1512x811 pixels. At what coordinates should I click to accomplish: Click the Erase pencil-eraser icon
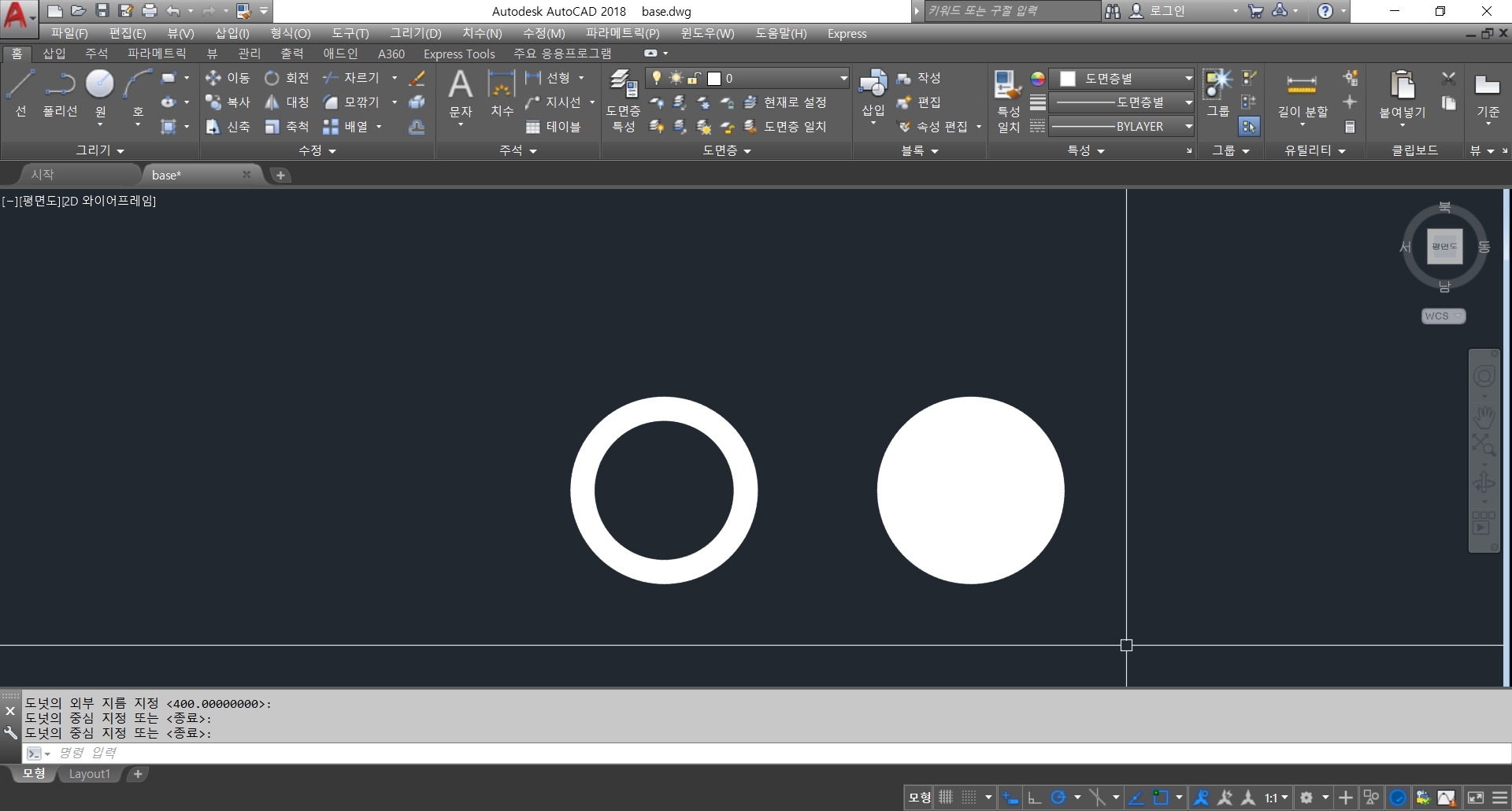click(x=417, y=78)
